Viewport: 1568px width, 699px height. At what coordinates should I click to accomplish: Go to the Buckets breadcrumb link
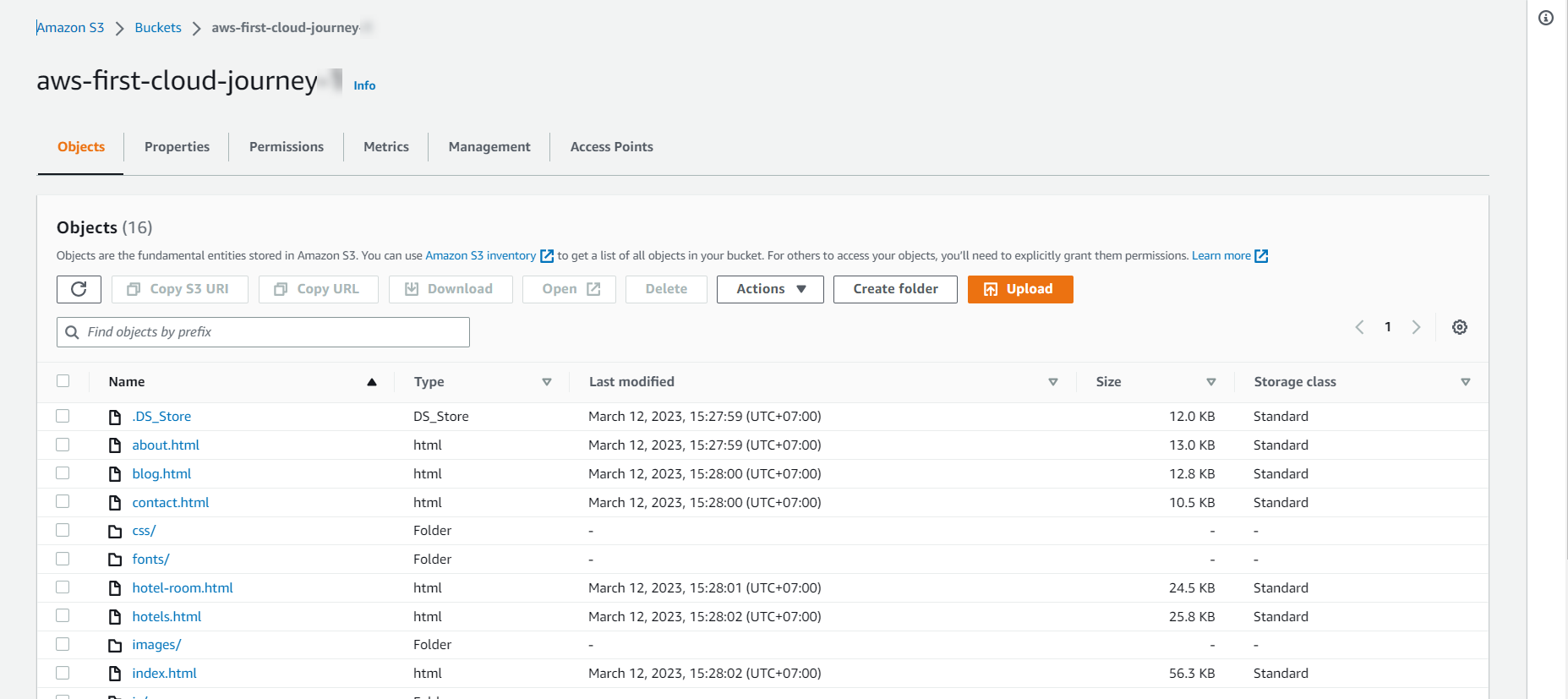[x=158, y=28]
